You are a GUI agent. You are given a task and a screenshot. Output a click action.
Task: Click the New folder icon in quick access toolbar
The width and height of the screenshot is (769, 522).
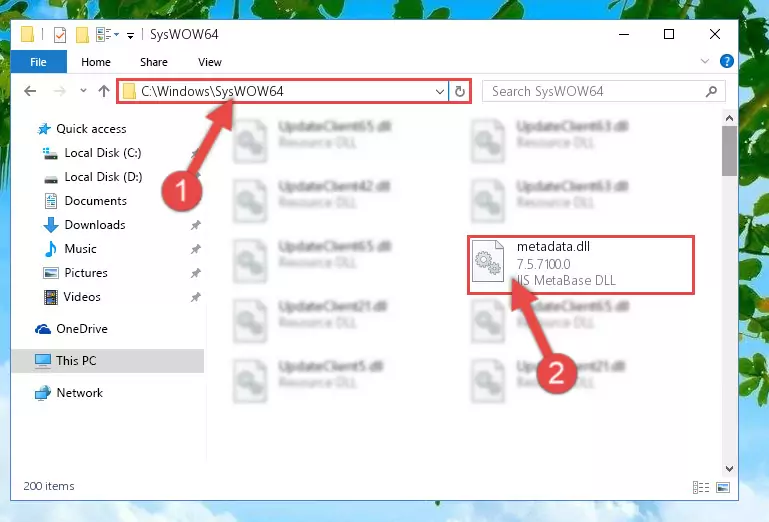(x=82, y=35)
